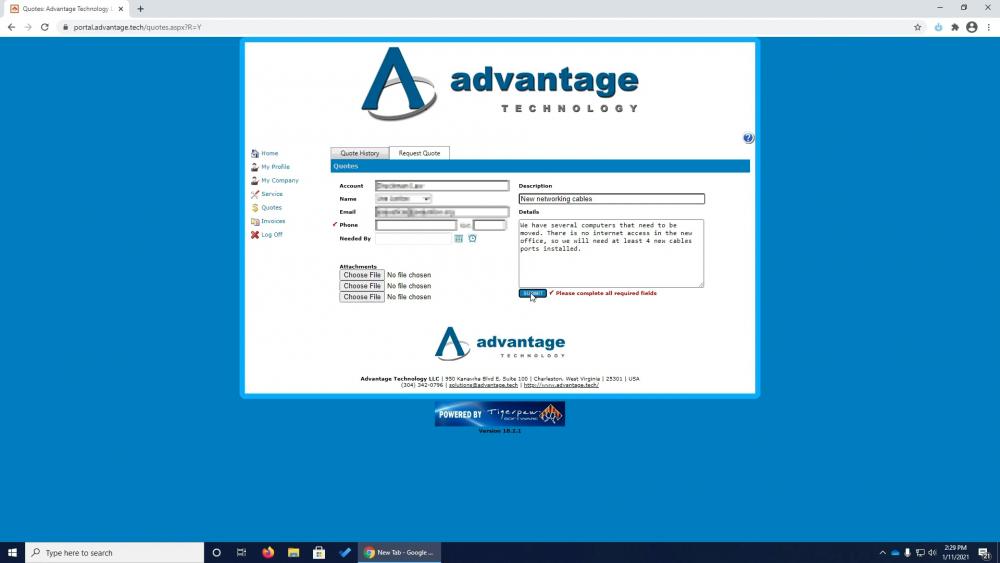Click the phone extension field

pos(489,225)
